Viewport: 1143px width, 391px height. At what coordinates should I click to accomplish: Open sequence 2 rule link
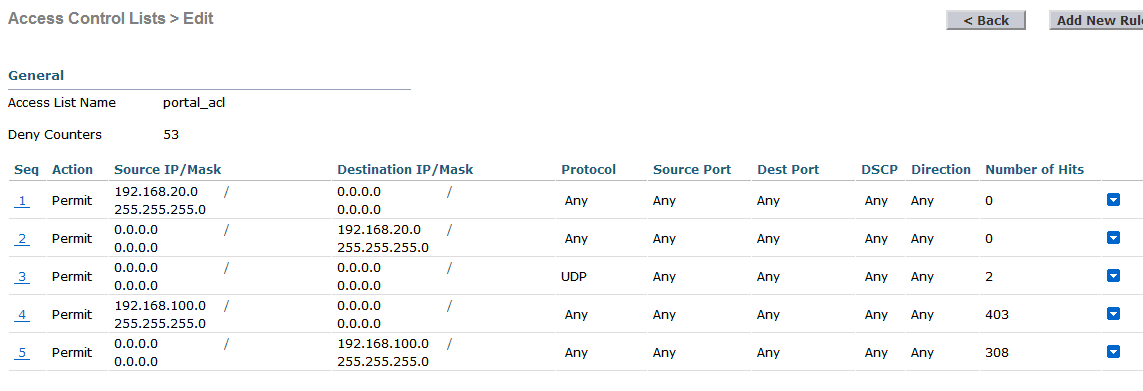coord(22,239)
